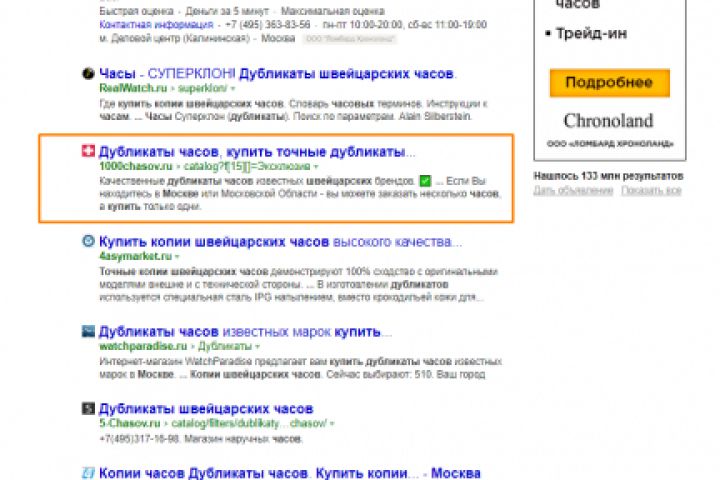Expand dropdown arrow after watchparadise.ru Дубликаты
720x480 pixels.
click(258, 346)
